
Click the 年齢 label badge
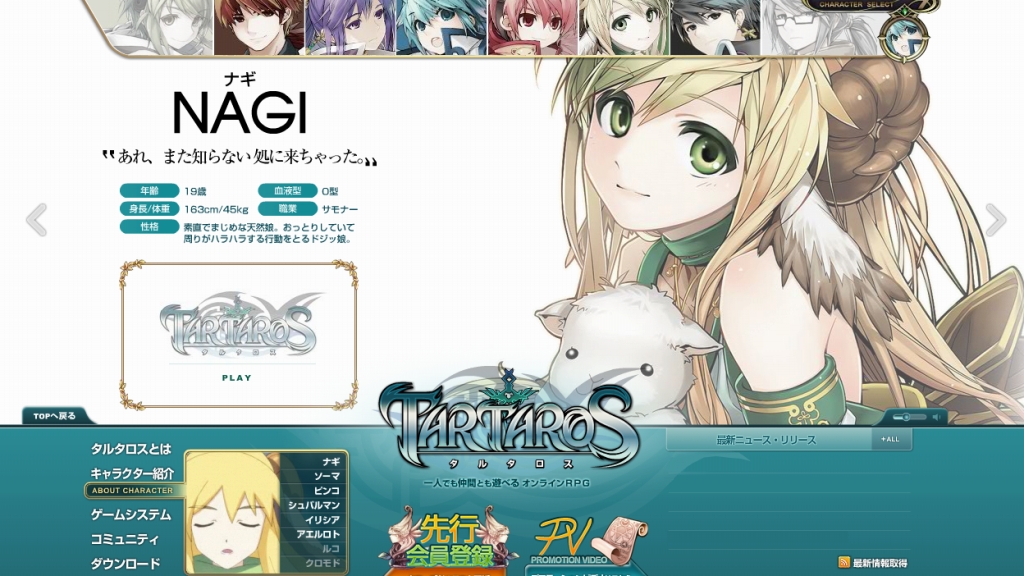coord(150,191)
